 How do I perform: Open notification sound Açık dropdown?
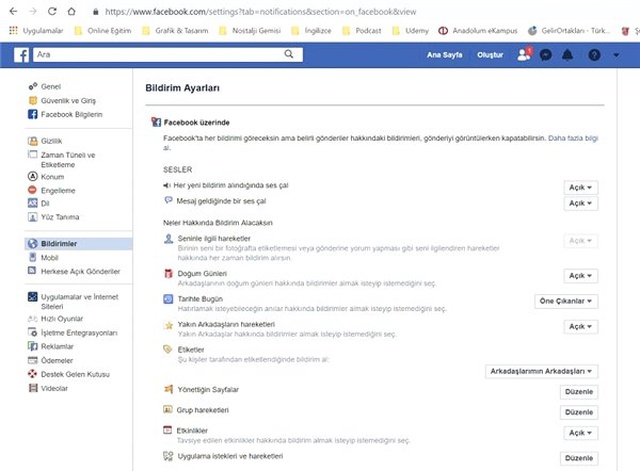tap(580, 187)
